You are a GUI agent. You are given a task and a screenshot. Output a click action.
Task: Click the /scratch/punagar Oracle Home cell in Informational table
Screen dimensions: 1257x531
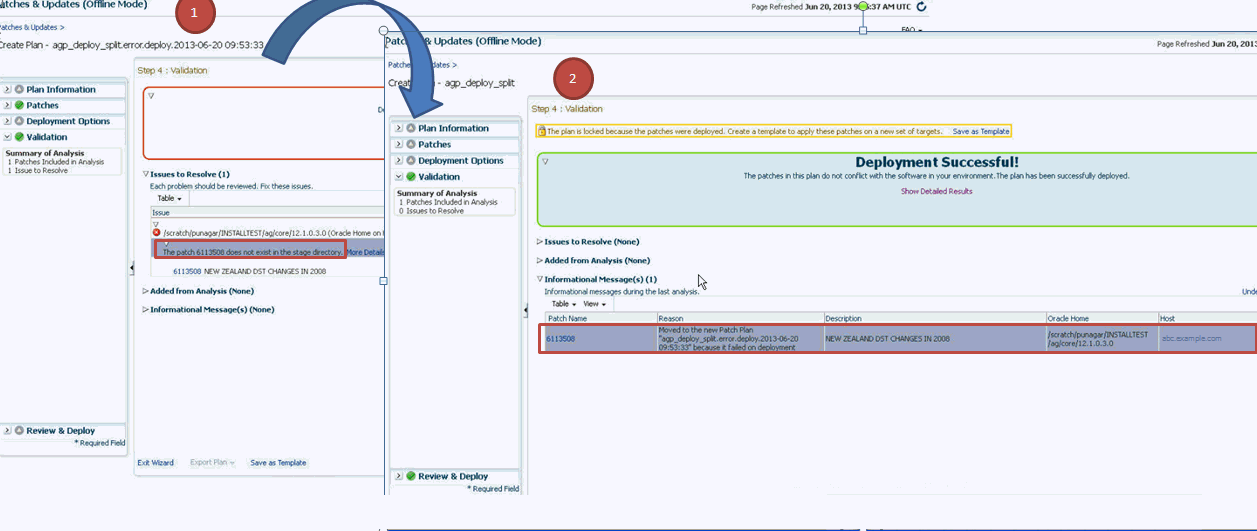(x=1101, y=338)
